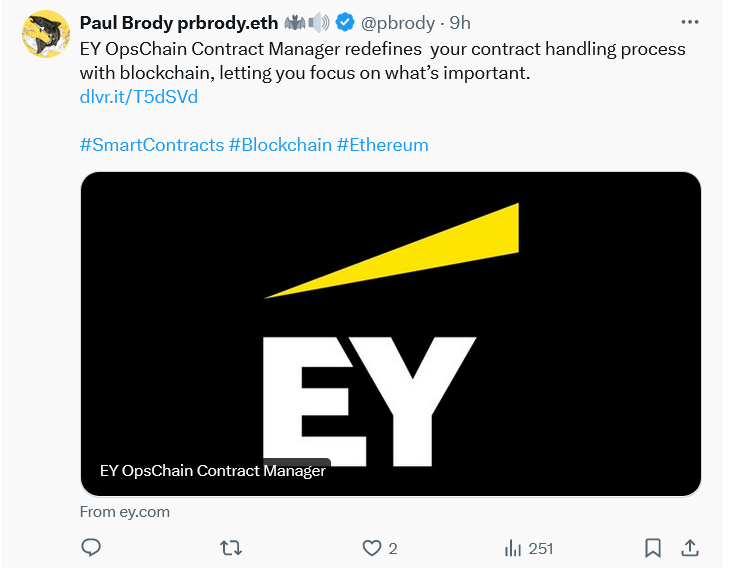Open the "From ey.com" source link
The image size is (746, 568).
[x=125, y=512]
